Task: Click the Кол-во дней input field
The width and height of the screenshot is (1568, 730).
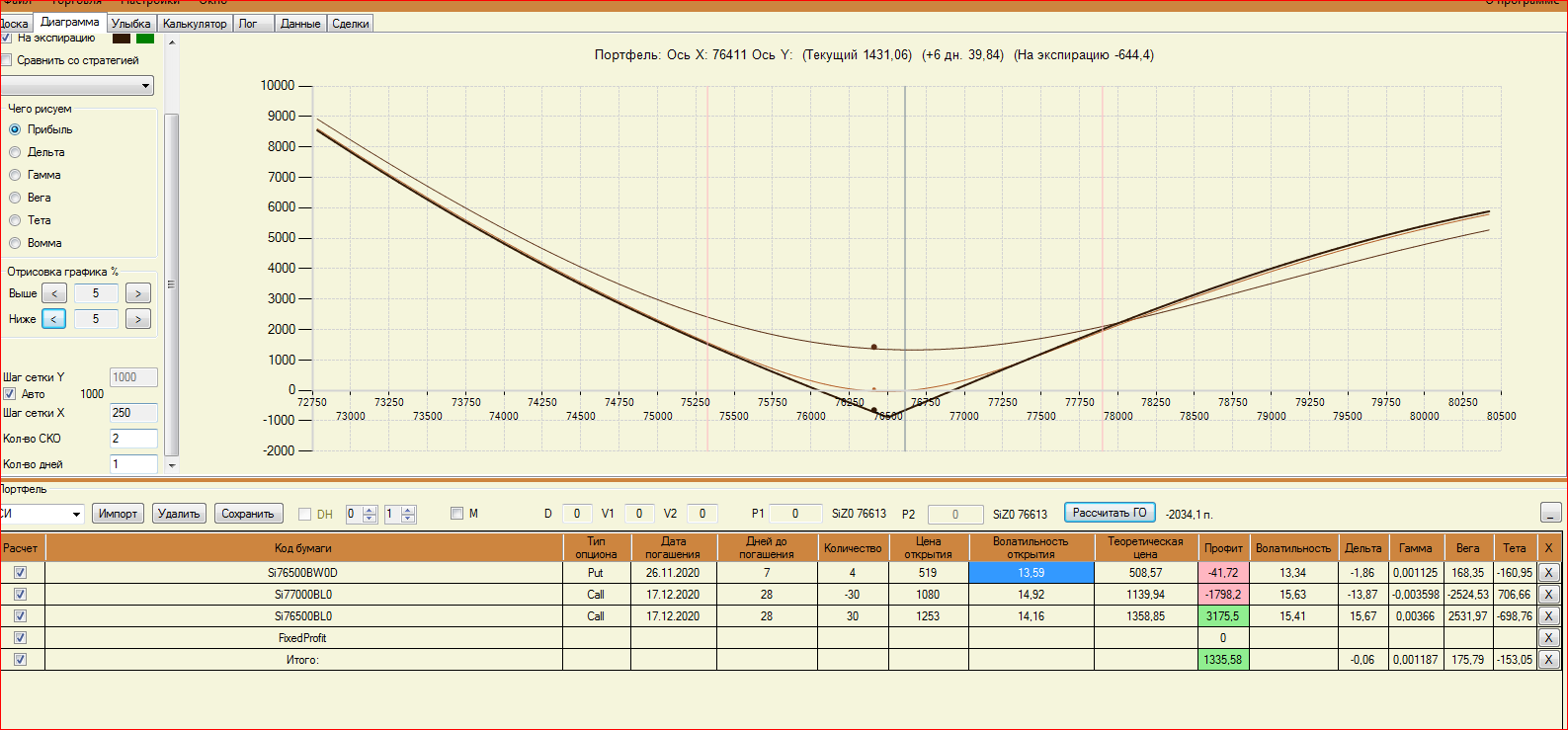Action: pyautogui.click(x=133, y=464)
